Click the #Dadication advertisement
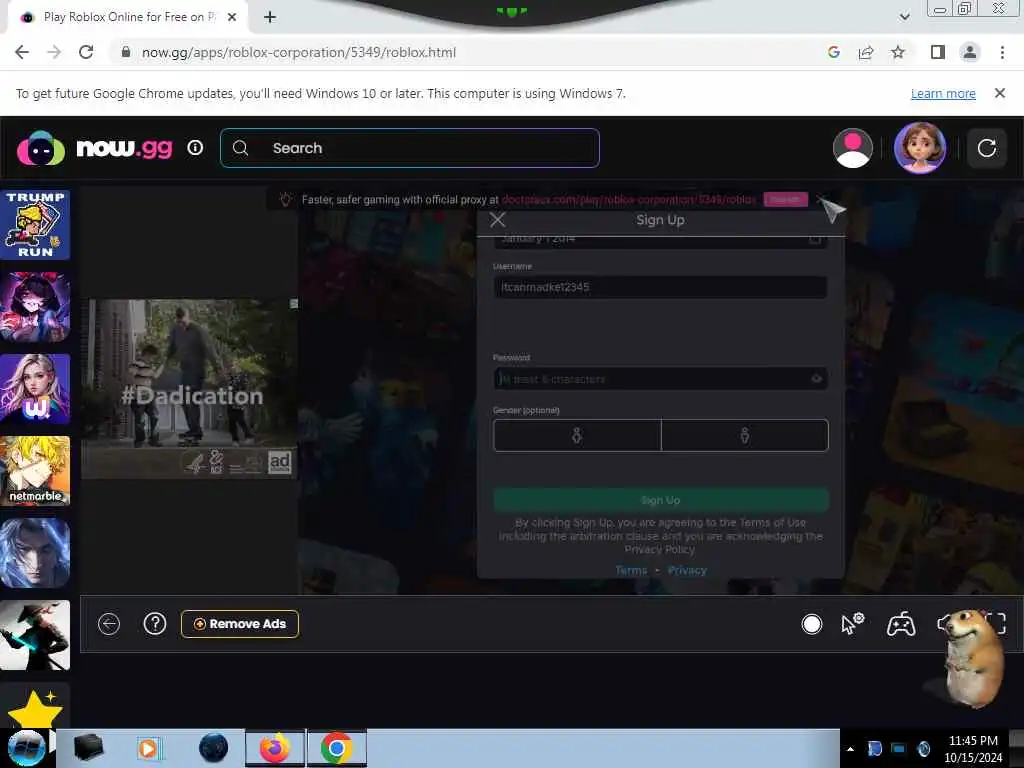The image size is (1024, 768). click(x=189, y=389)
